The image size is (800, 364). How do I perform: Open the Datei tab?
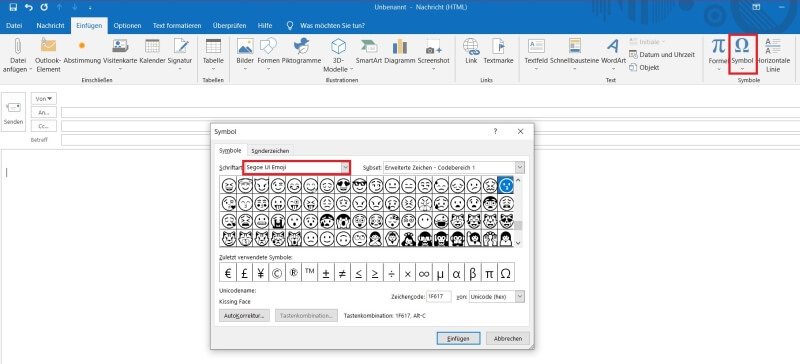point(14,26)
